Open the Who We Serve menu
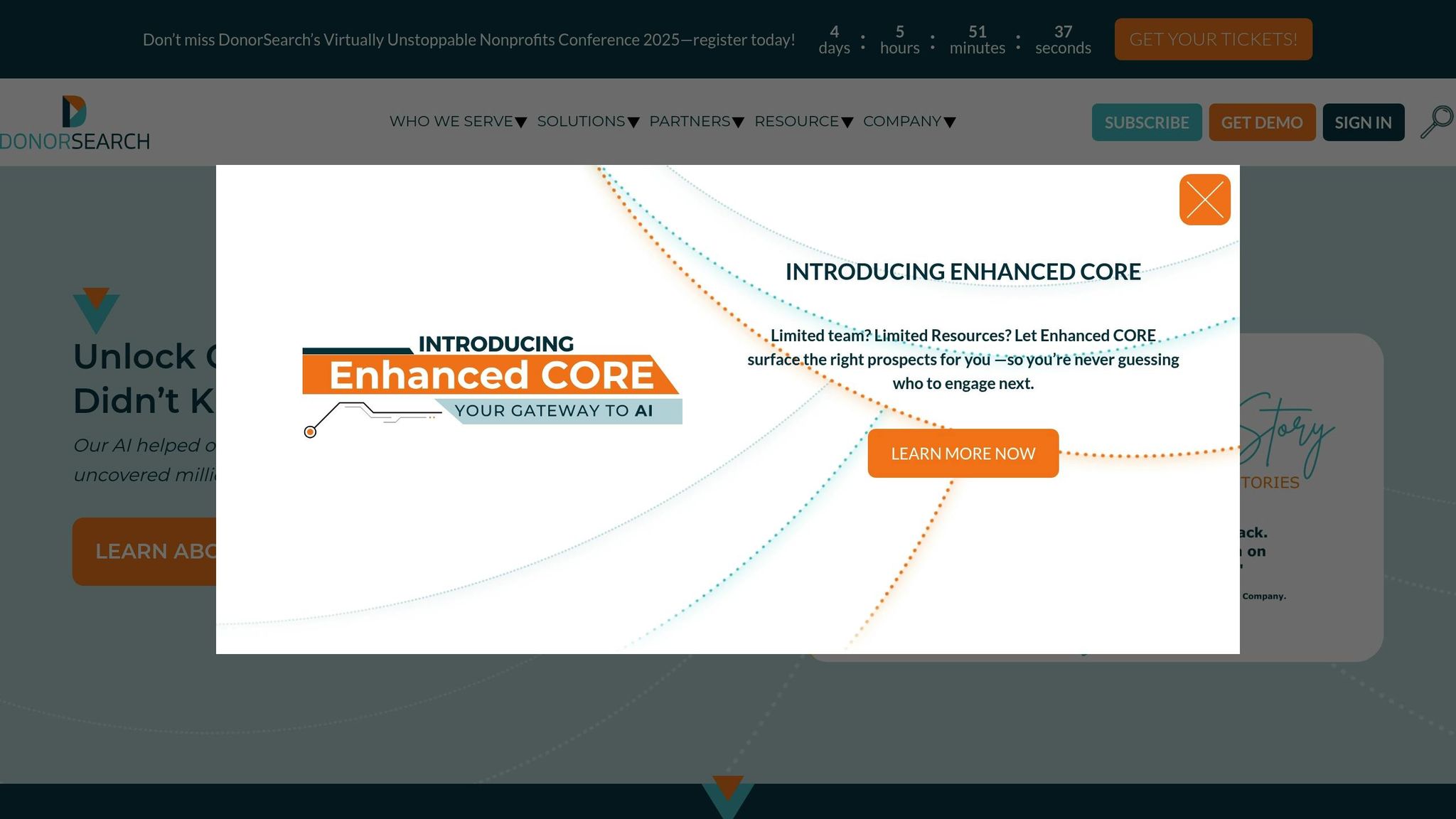1456x819 pixels. (x=451, y=122)
